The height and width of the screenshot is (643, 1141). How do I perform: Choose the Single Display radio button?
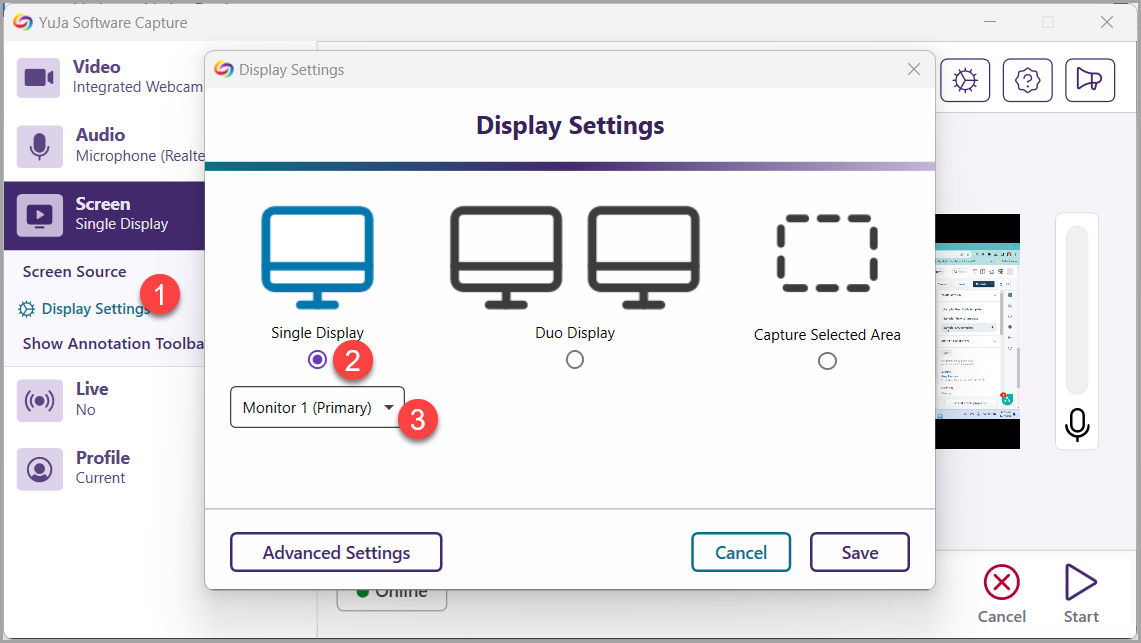pyautogui.click(x=317, y=359)
